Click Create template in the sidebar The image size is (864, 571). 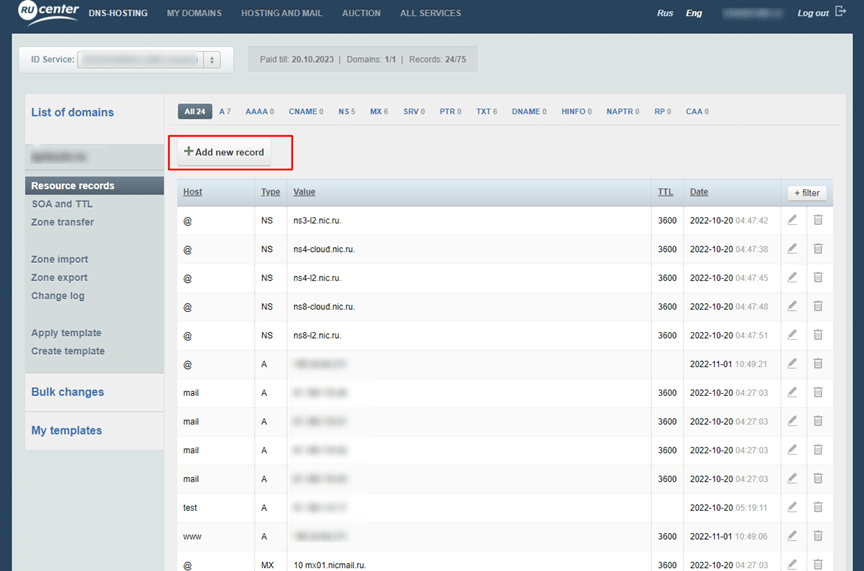coord(68,351)
